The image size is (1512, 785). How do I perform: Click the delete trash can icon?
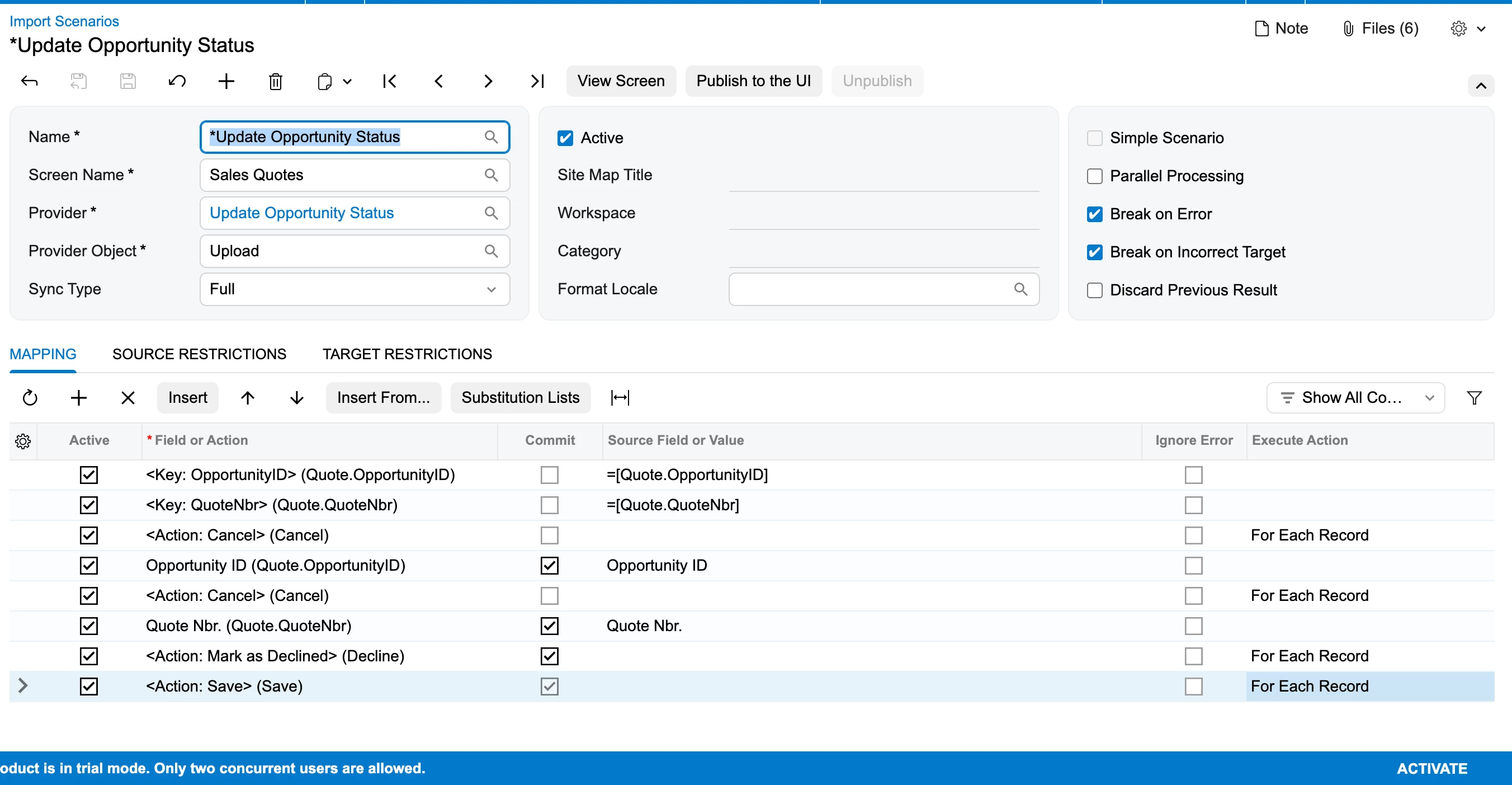[275, 81]
